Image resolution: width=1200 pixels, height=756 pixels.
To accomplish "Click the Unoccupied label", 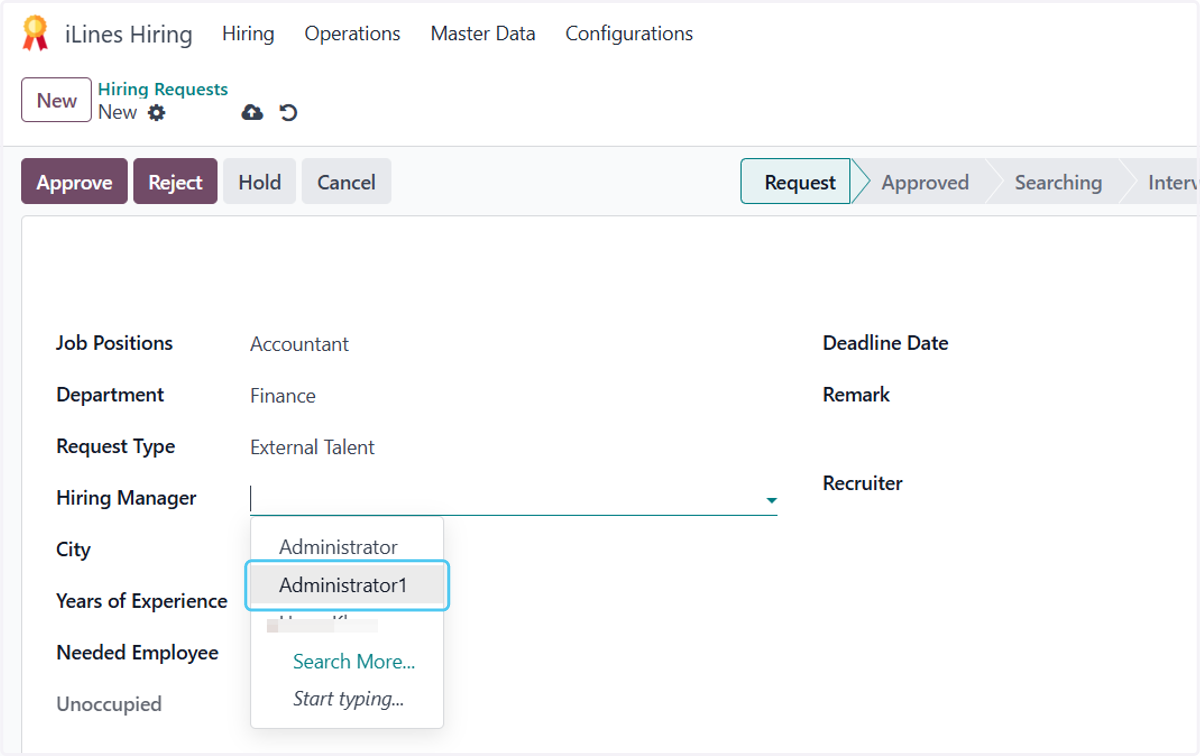I will tap(109, 704).
